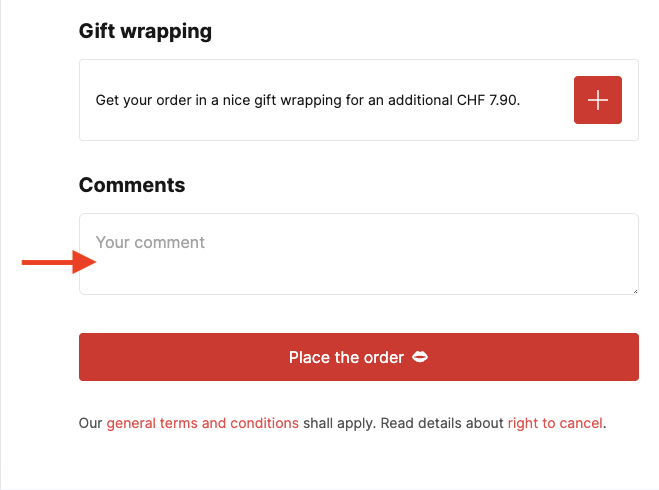Click the Comments heading
Image resolution: width=659 pixels, height=490 pixels.
pyautogui.click(x=132, y=185)
